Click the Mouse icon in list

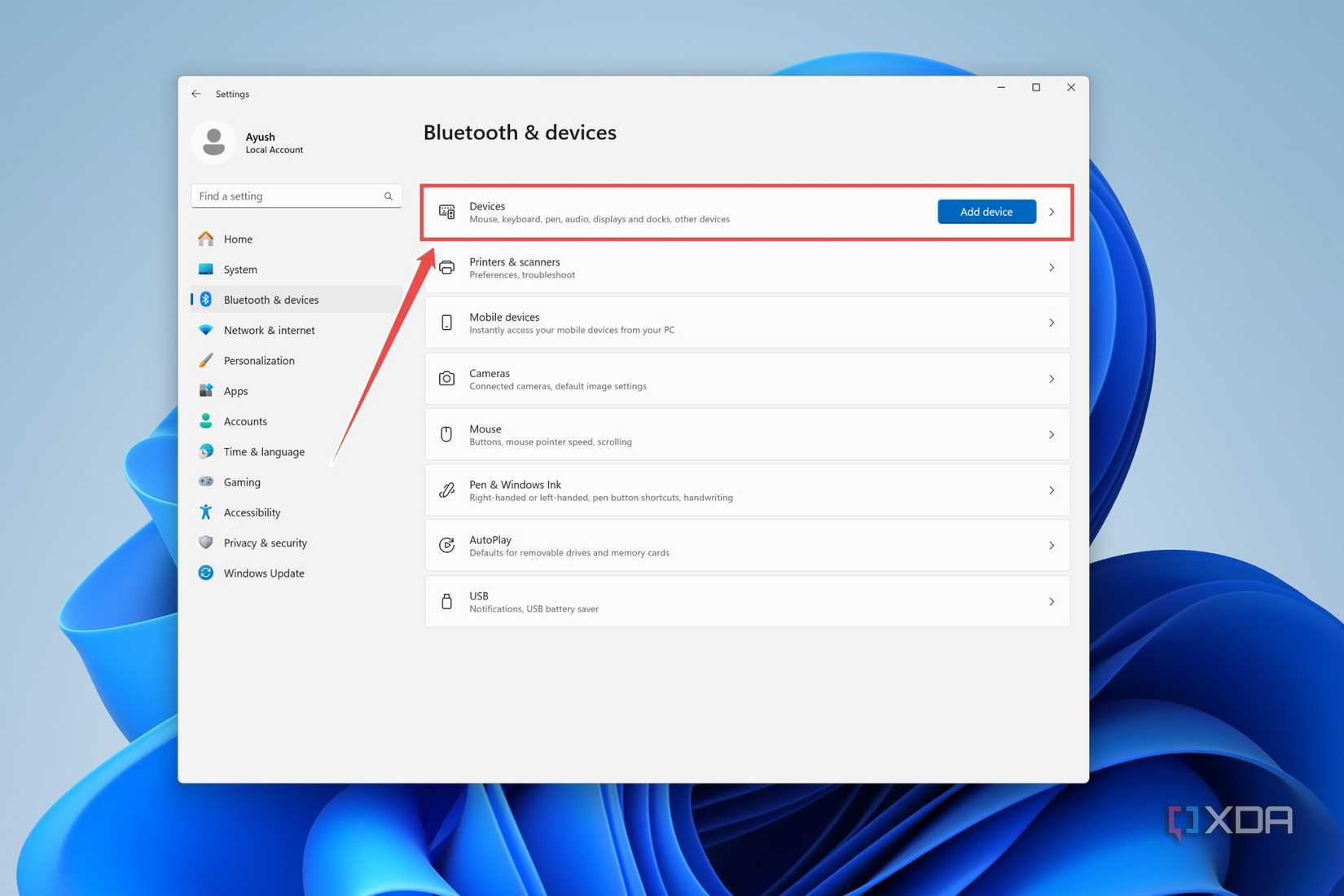pyautogui.click(x=446, y=434)
